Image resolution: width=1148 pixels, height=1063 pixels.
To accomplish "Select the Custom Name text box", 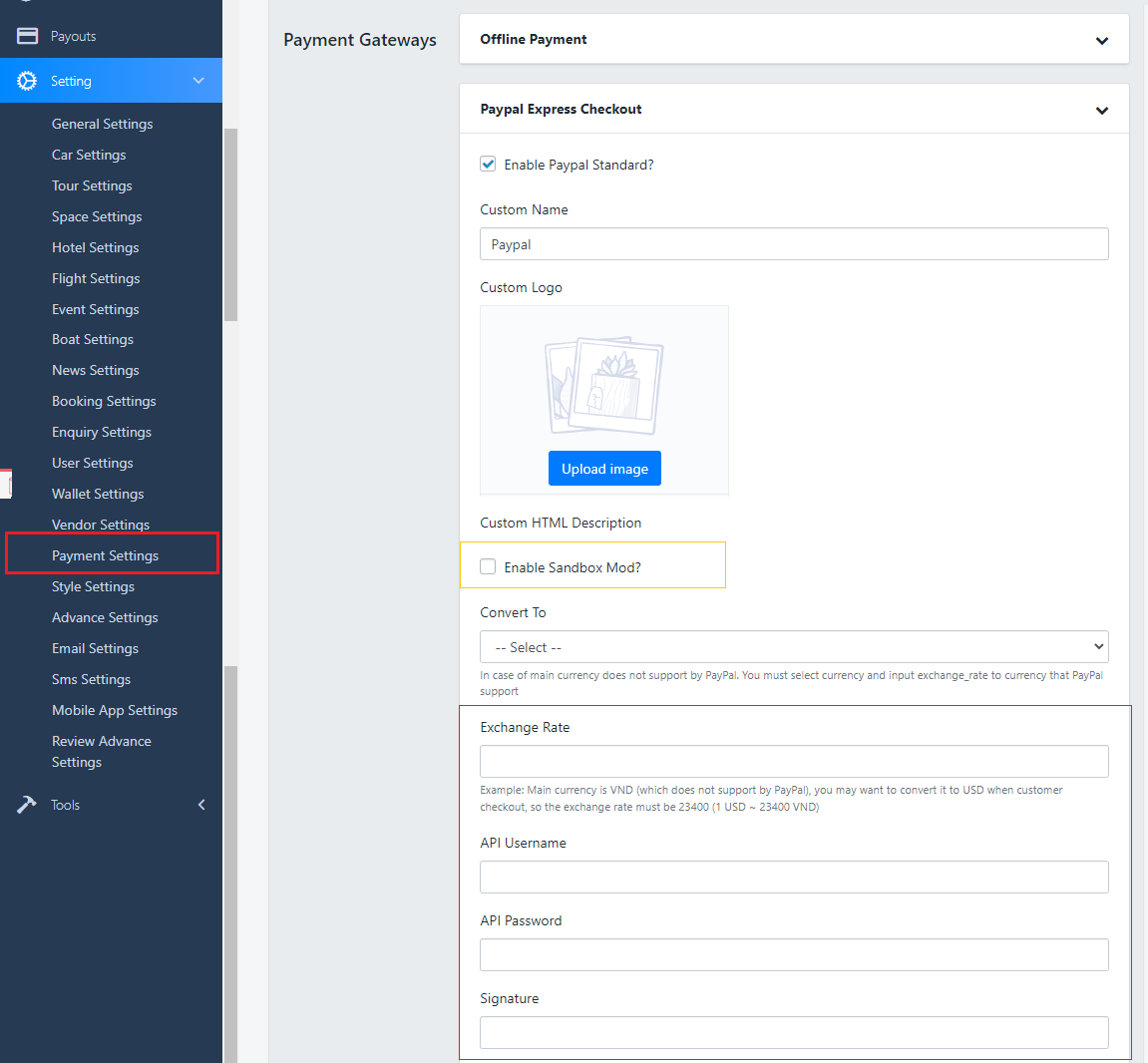I will click(793, 244).
